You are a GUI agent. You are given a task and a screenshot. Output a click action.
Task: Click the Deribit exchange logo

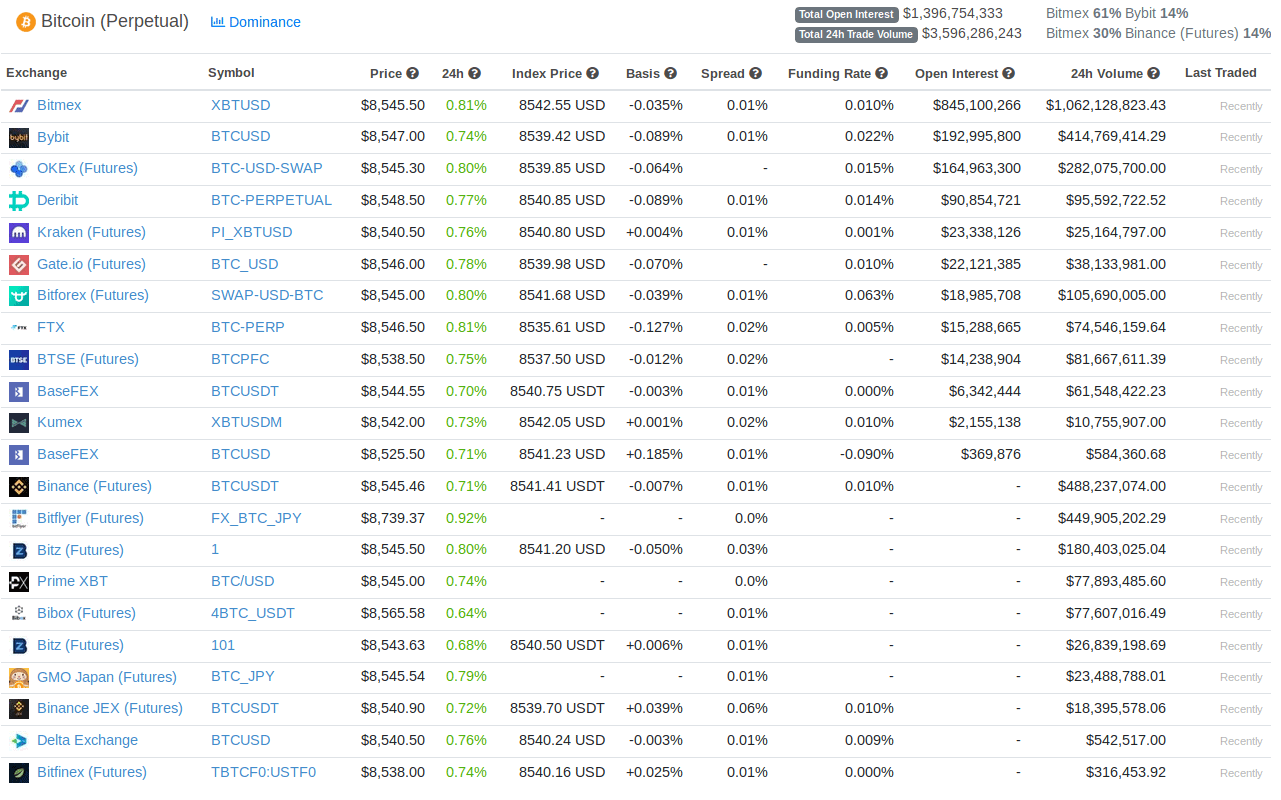18,200
